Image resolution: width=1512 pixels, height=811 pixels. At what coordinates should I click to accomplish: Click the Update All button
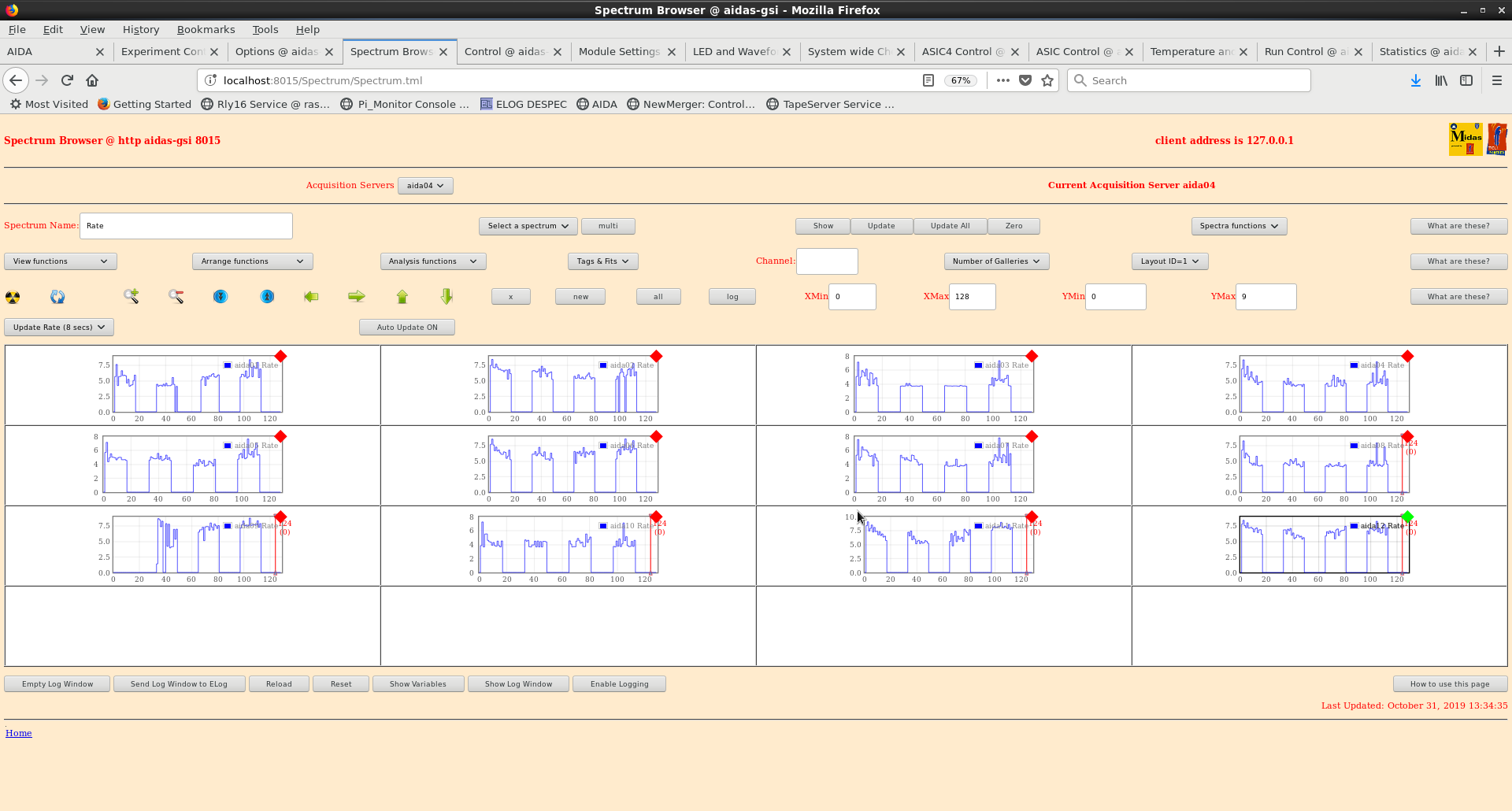pos(950,226)
